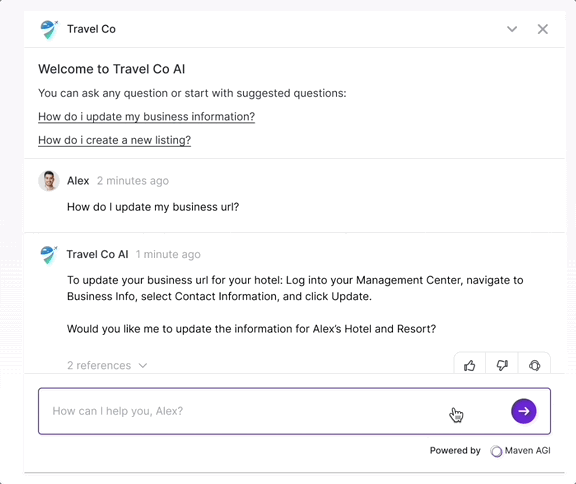Expand the 2 references list
The height and width of the screenshot is (484, 576).
tap(107, 365)
